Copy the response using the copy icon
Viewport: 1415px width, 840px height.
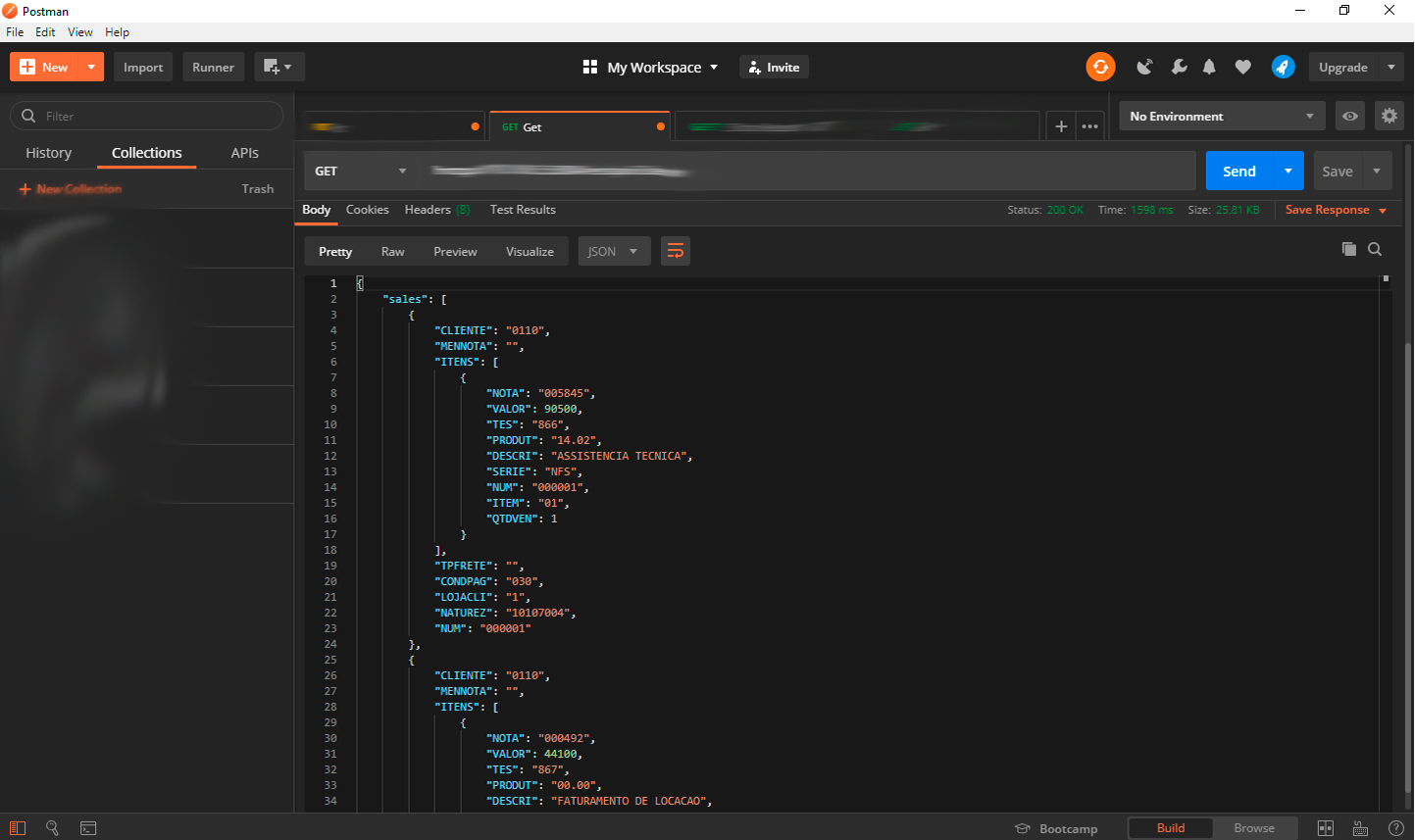(x=1349, y=249)
